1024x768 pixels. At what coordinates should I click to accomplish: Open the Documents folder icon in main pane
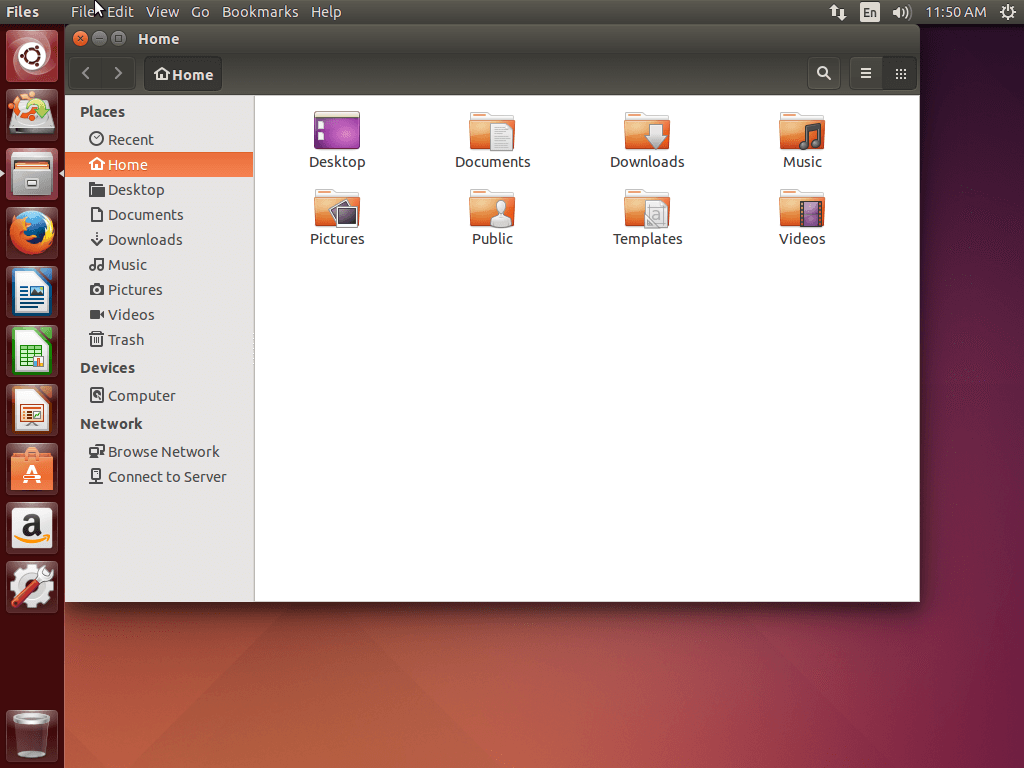tap(492, 131)
